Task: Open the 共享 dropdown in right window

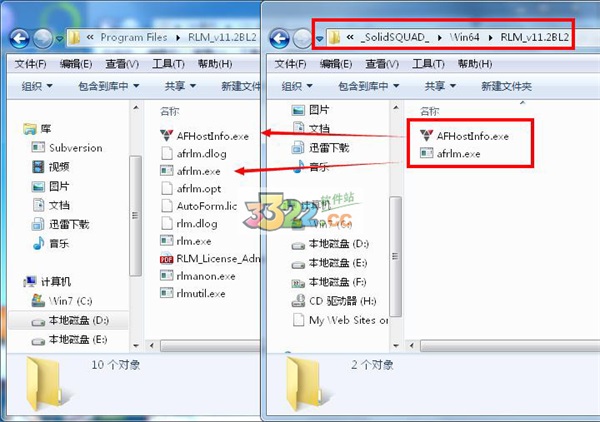Action: (x=440, y=86)
